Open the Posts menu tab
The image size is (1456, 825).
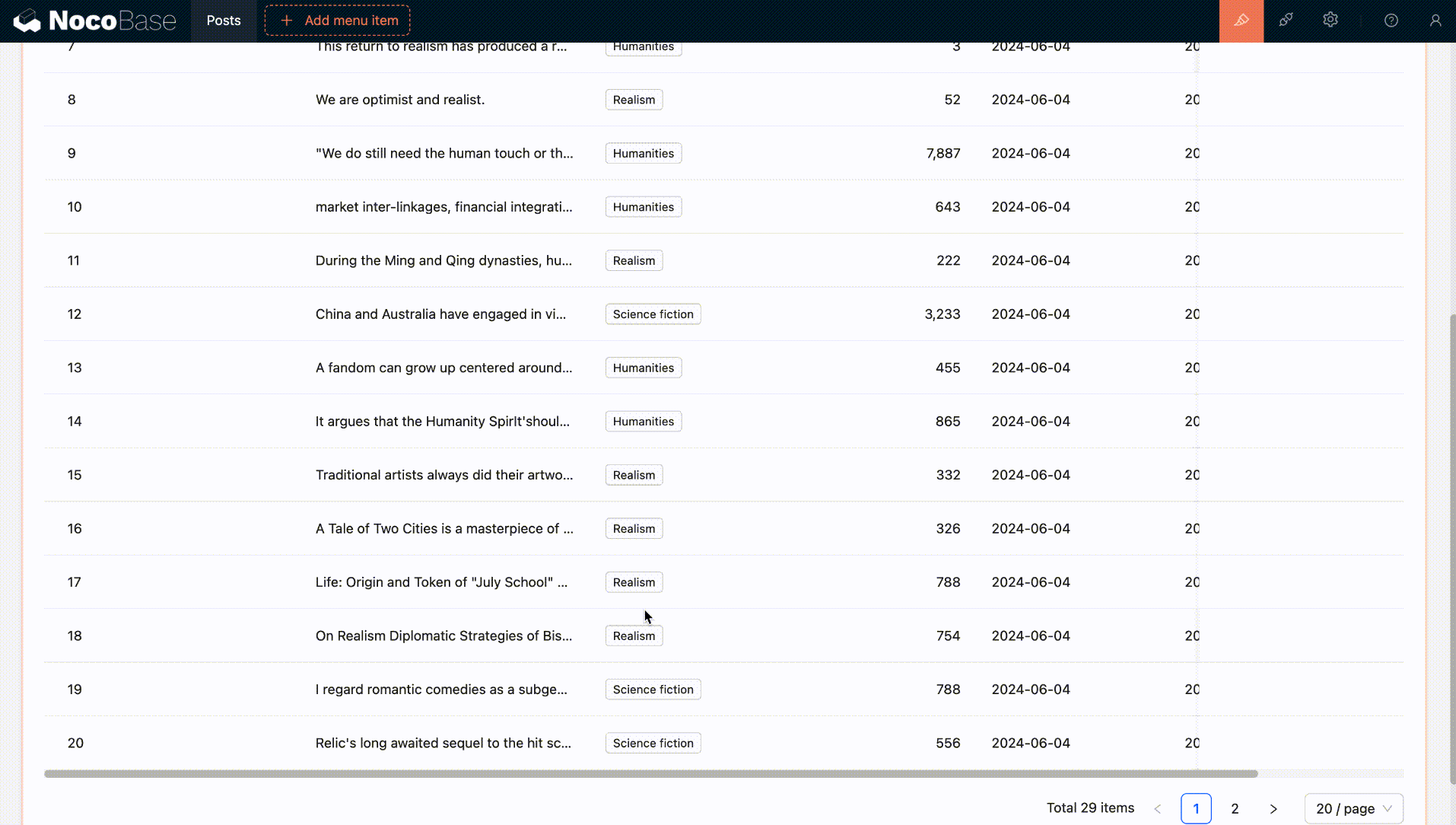point(224,21)
